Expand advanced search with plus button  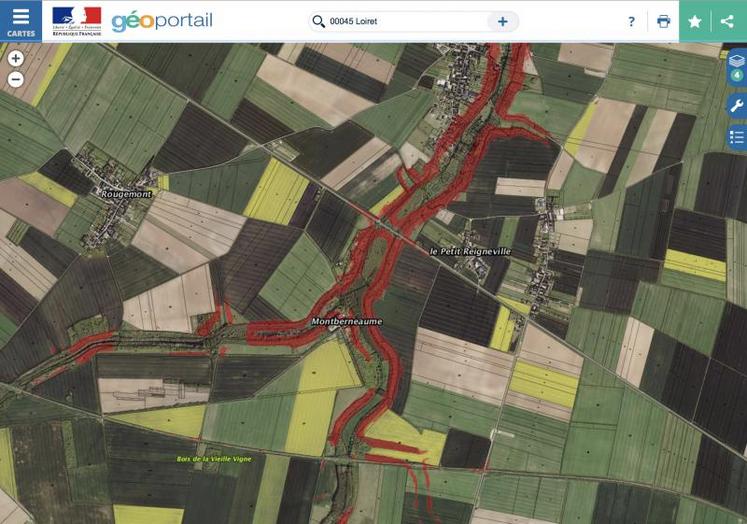[502, 21]
